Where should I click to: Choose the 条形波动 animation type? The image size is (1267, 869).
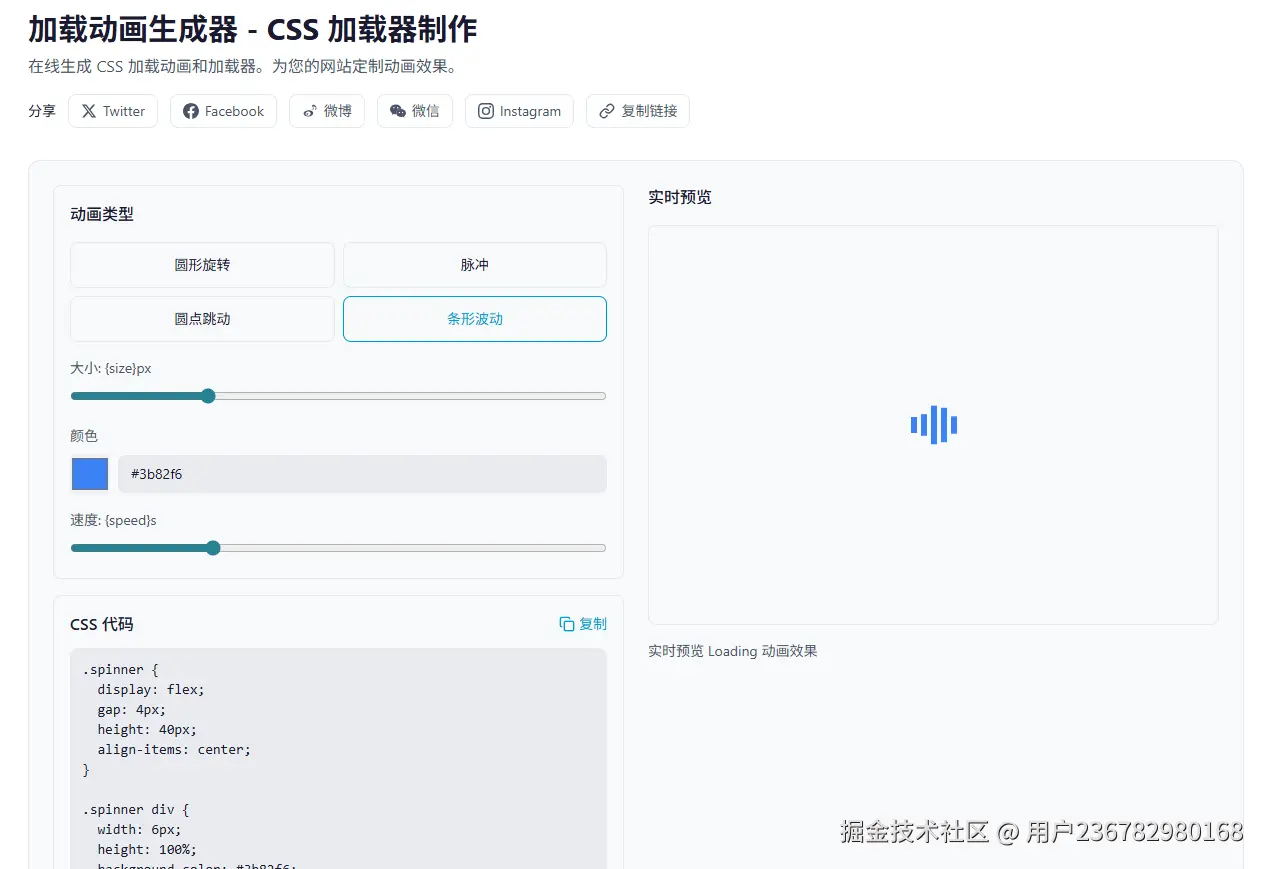475,319
